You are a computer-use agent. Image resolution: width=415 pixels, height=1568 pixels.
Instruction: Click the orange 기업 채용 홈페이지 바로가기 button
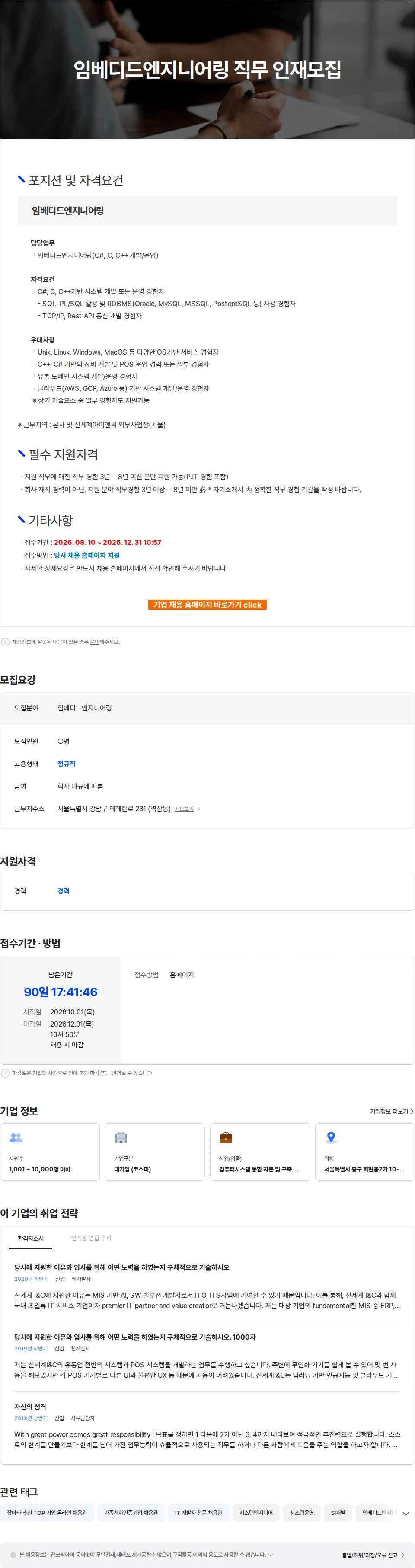(x=207, y=605)
